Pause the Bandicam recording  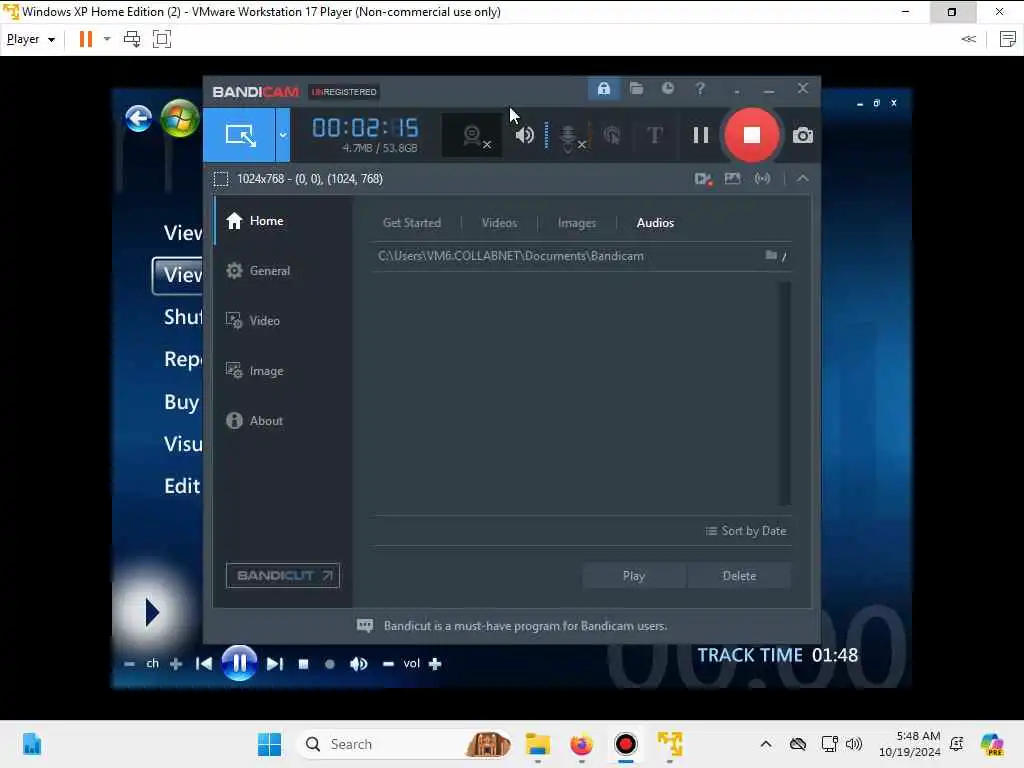(x=701, y=135)
